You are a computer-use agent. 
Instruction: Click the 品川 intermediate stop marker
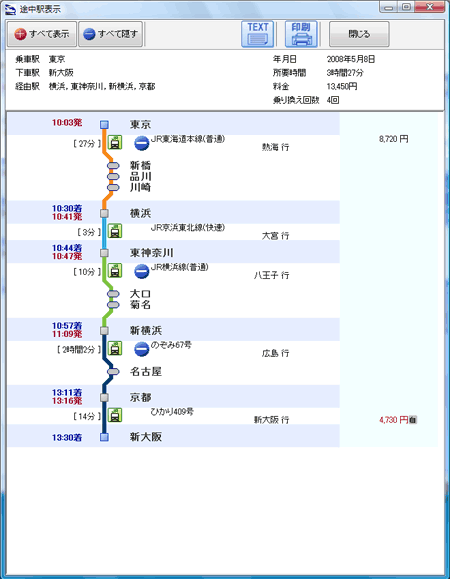[113, 177]
